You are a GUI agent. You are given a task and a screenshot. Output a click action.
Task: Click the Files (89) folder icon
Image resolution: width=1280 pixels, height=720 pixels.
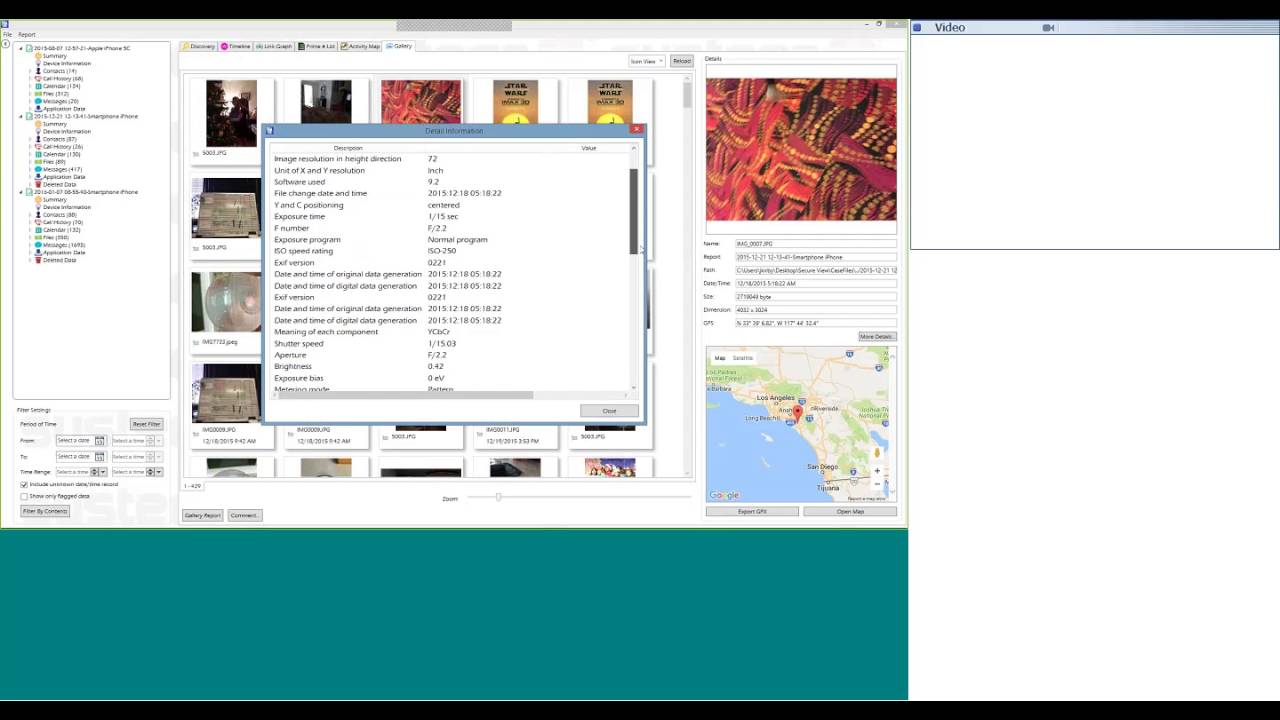coord(38,162)
